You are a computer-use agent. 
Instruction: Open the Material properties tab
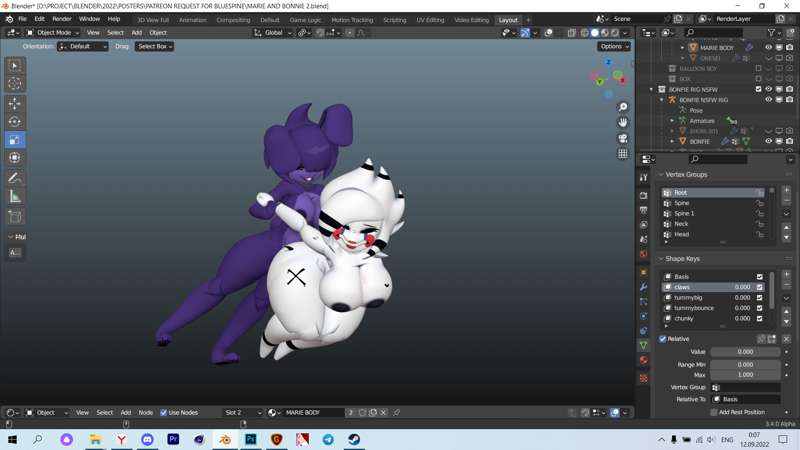click(x=643, y=360)
